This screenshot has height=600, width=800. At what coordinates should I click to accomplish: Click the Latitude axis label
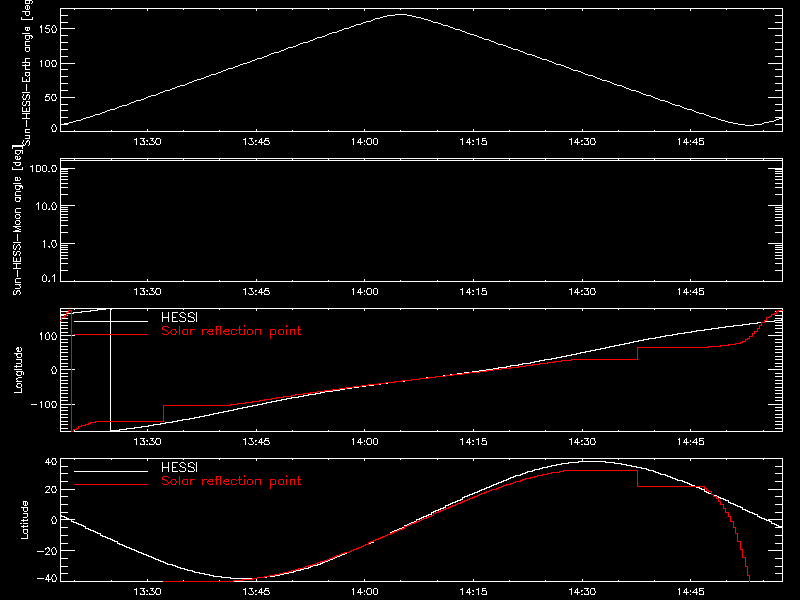24,520
